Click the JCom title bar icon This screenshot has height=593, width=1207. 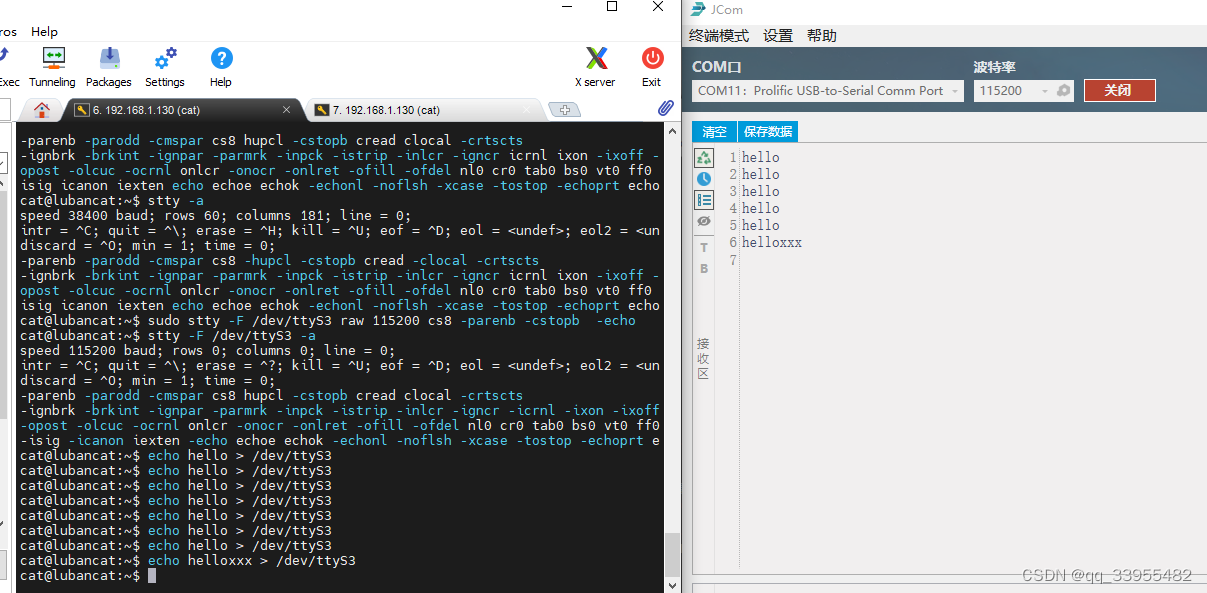(698, 9)
